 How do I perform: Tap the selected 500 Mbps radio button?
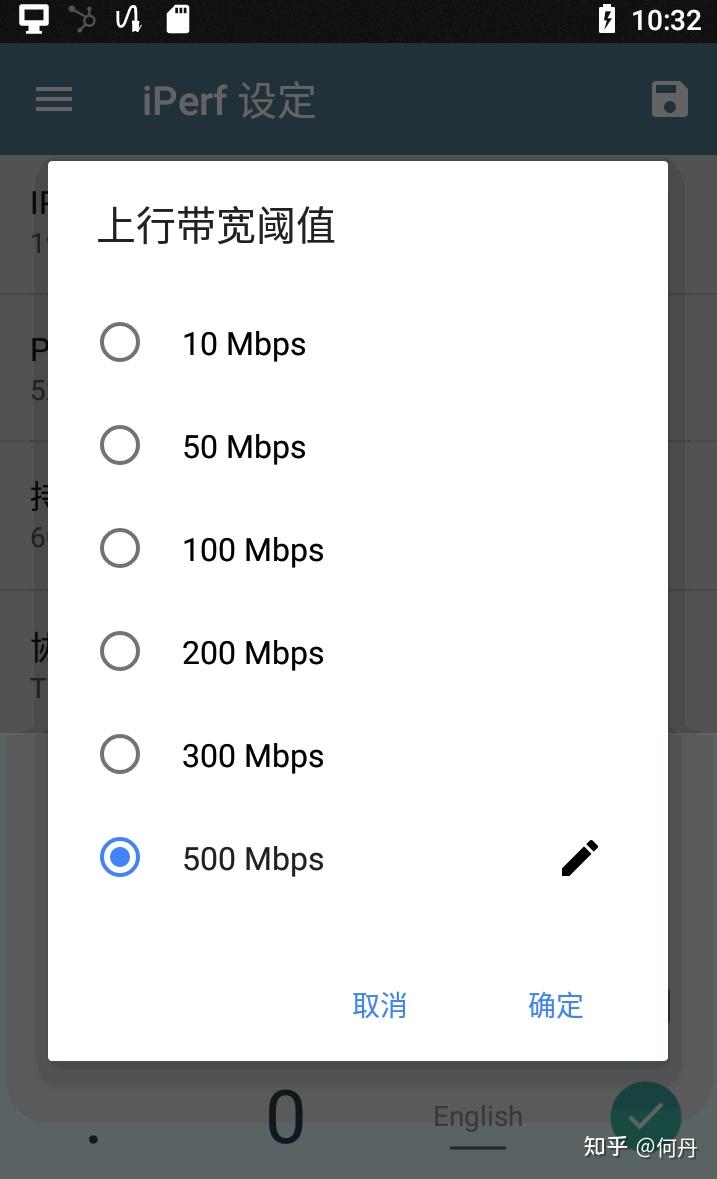pyautogui.click(x=120, y=857)
